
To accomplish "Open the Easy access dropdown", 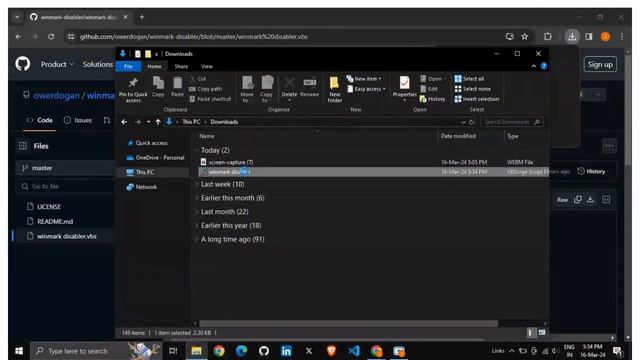I will 366,89.
